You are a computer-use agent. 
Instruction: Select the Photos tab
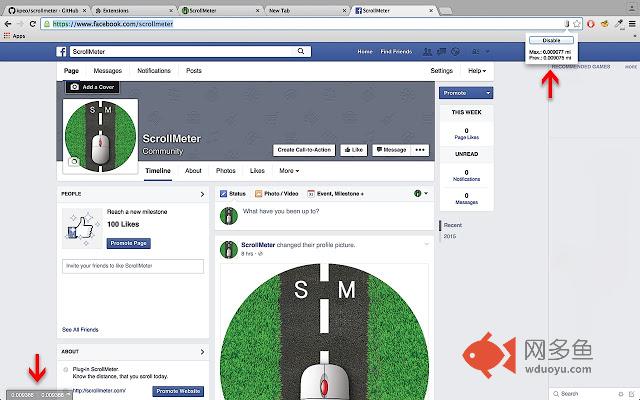(226, 171)
